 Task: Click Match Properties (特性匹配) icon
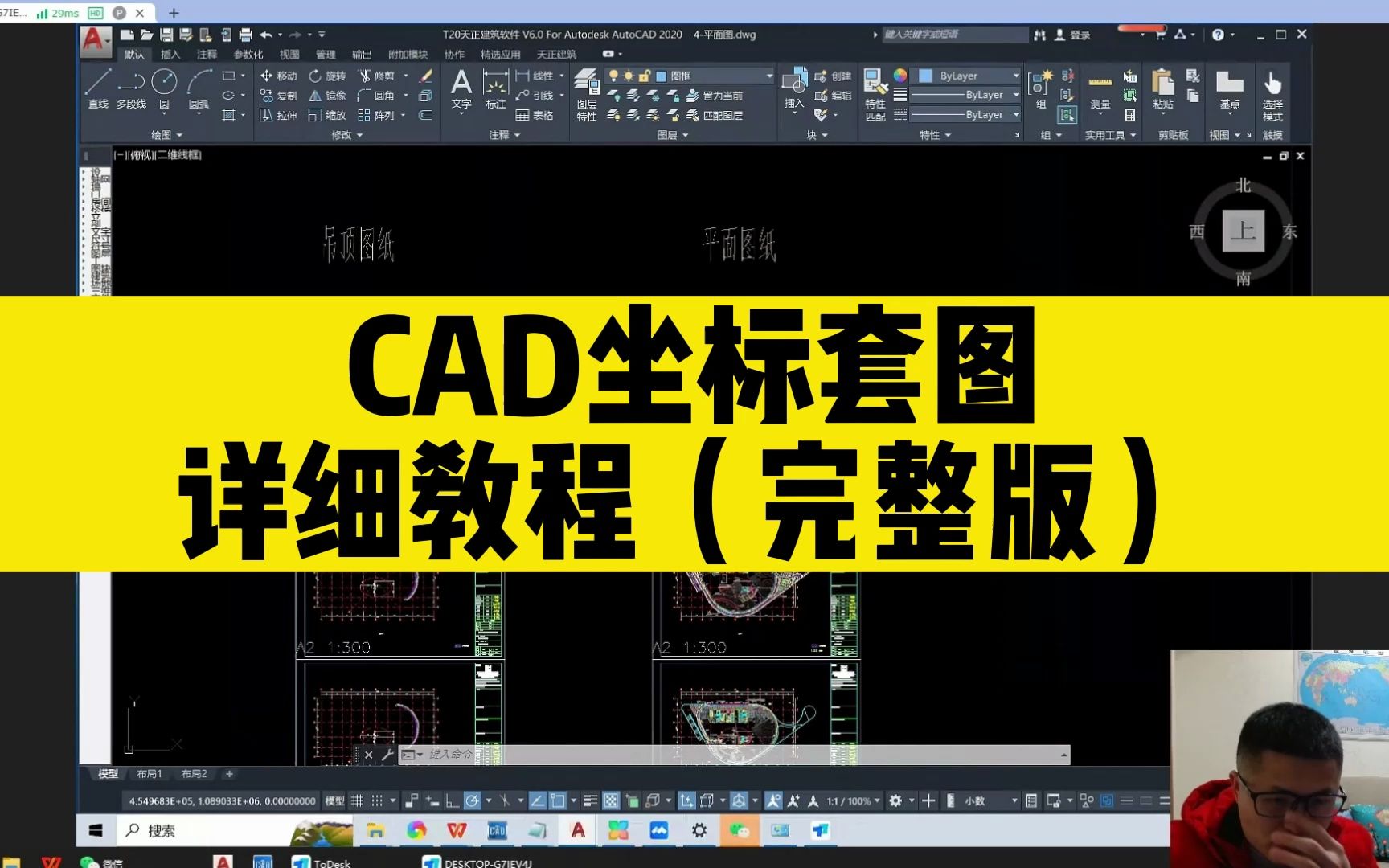coord(875,95)
